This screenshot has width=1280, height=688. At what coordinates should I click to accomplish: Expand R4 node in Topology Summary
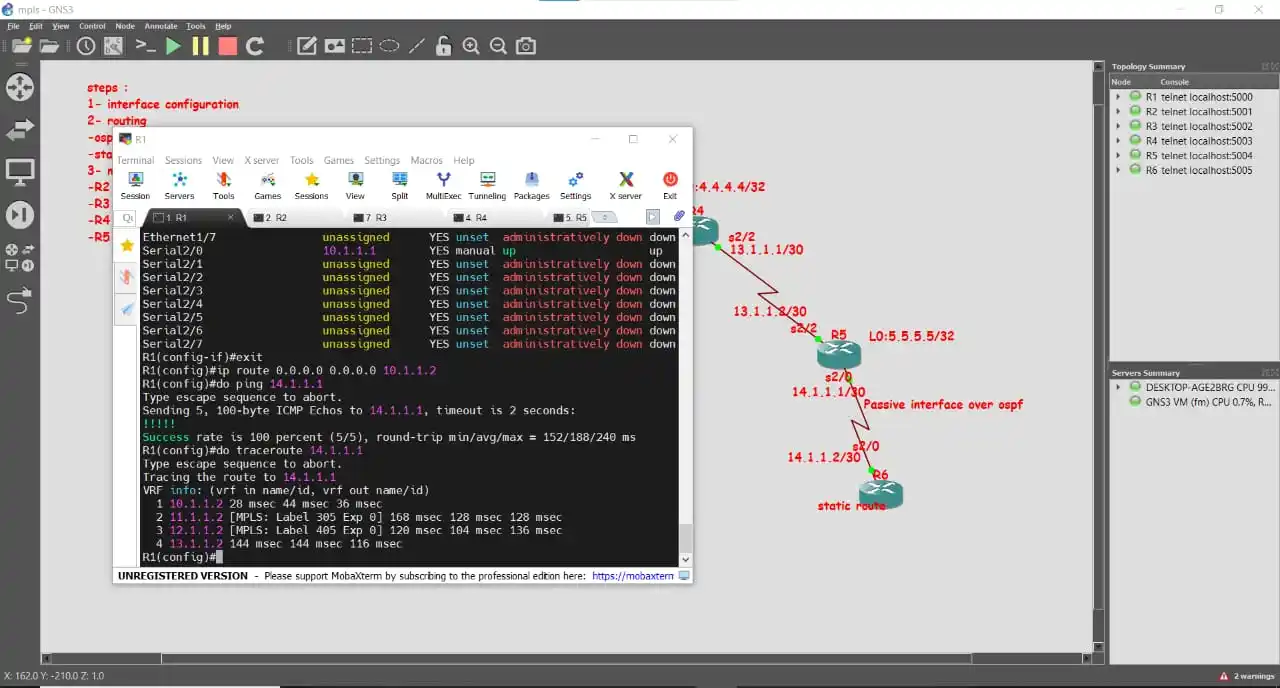[1119, 141]
